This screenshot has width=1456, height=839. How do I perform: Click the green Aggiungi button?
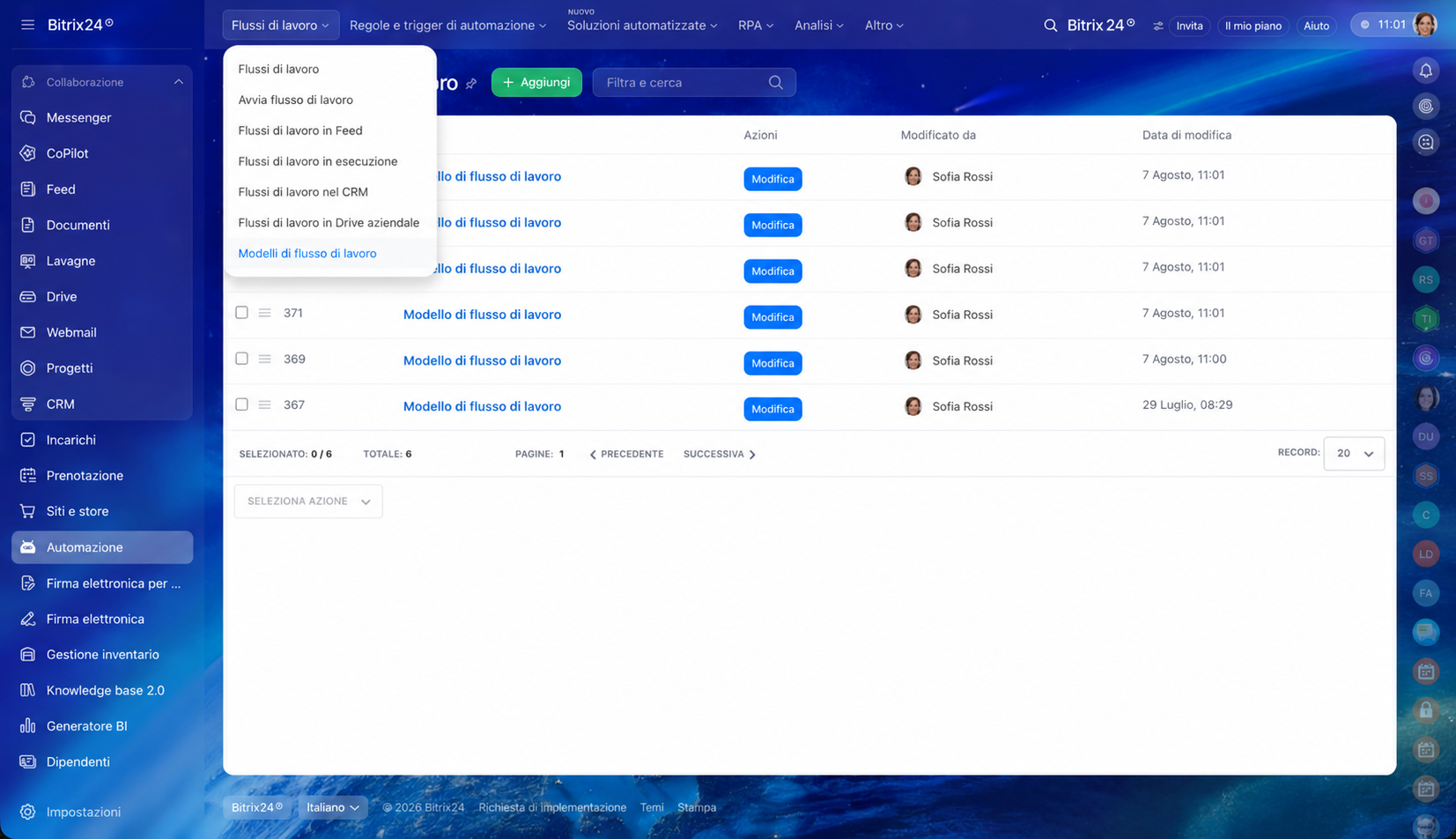[536, 83]
